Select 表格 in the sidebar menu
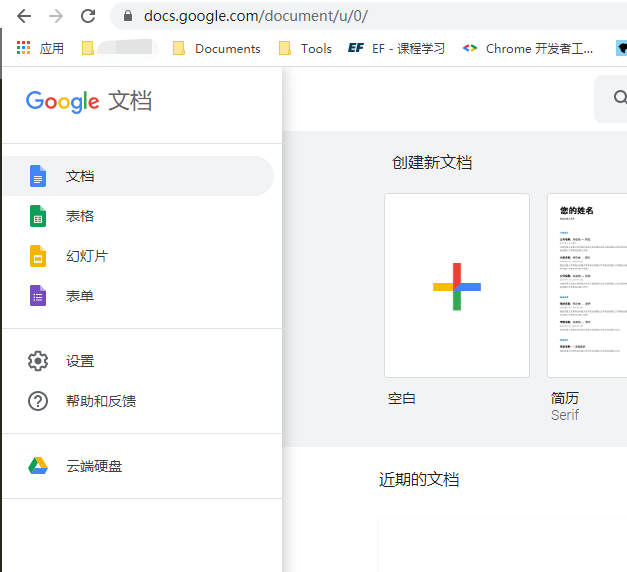The image size is (627, 572). pyautogui.click(x=138, y=216)
